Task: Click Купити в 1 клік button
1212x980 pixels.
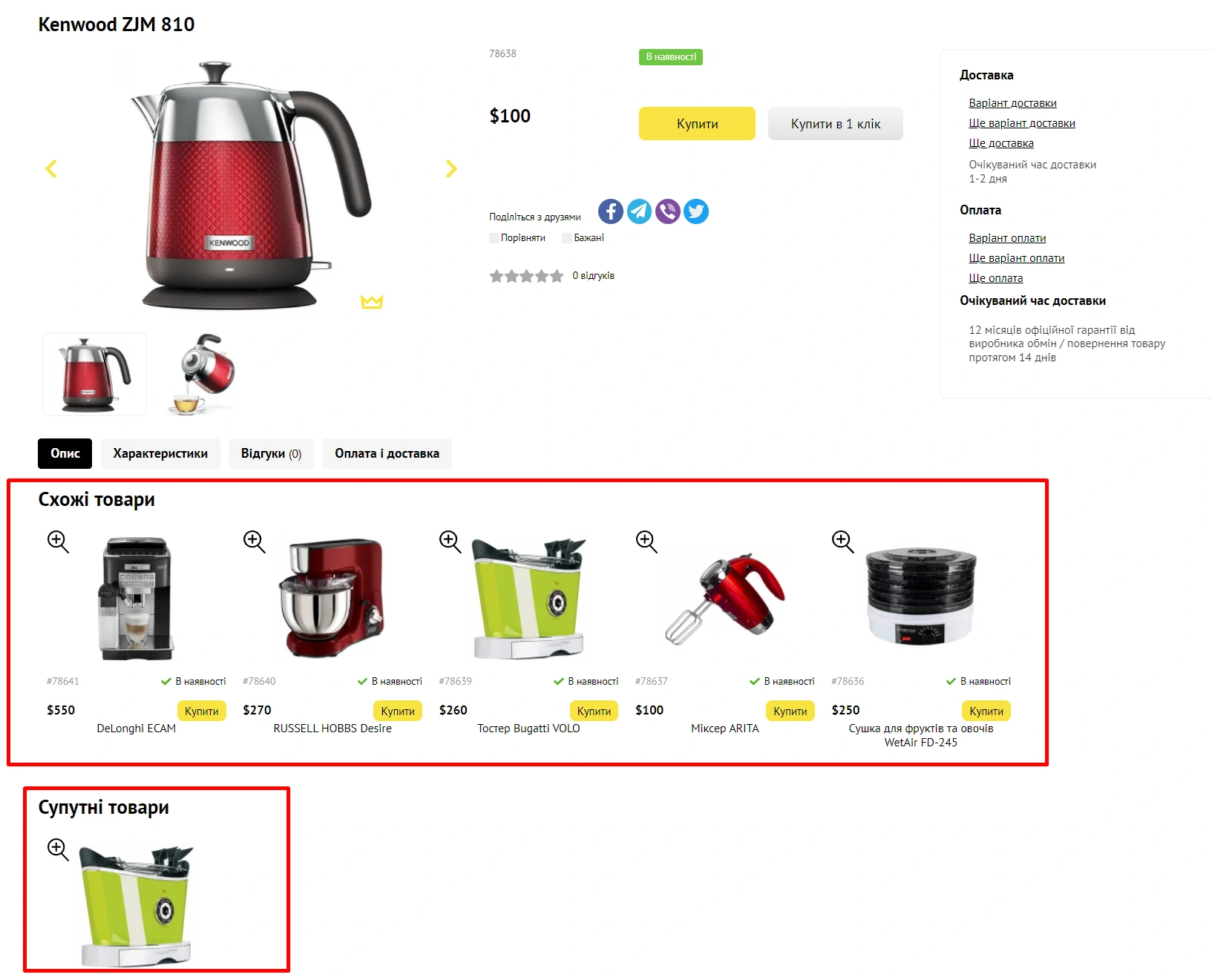Action: pyautogui.click(x=836, y=124)
